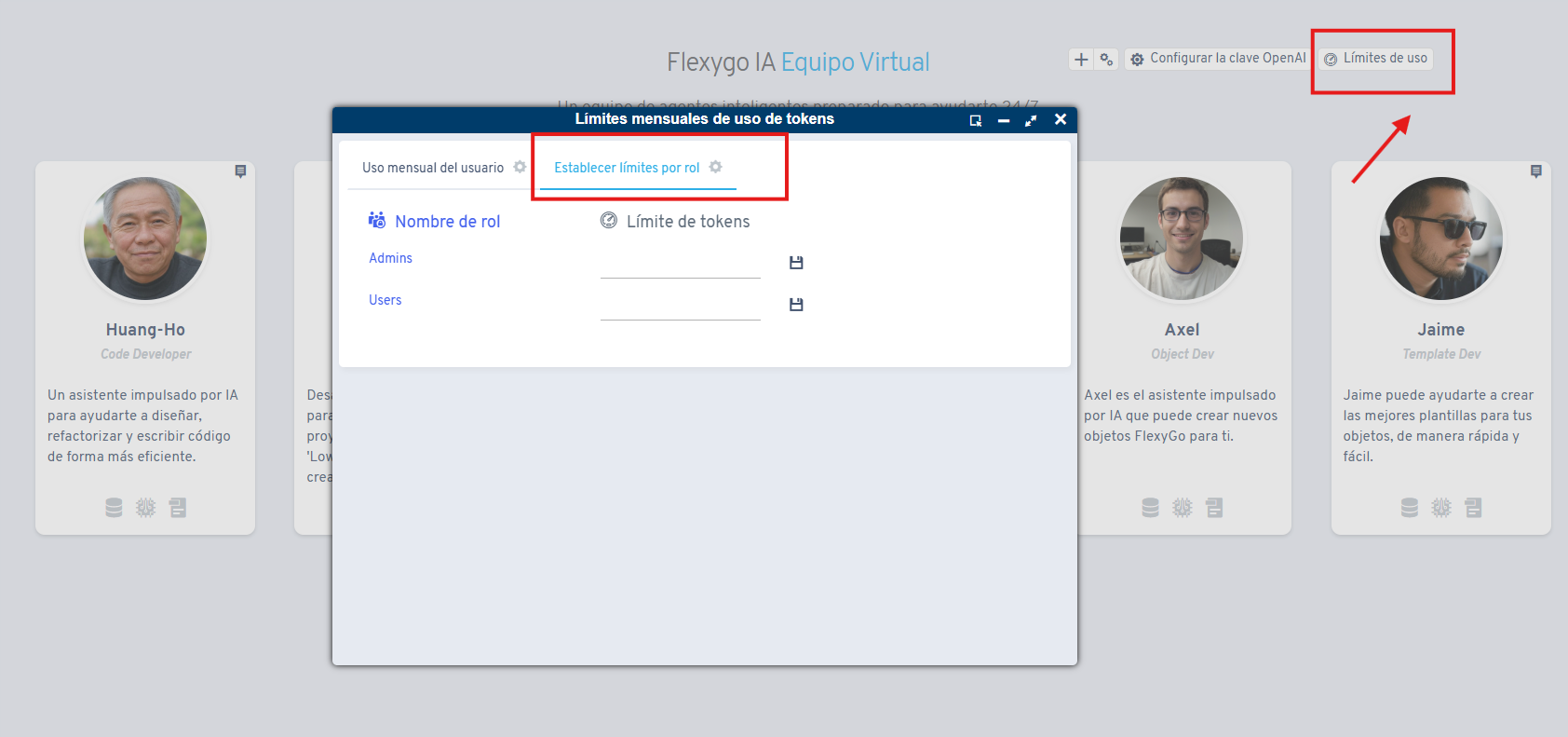This screenshot has width=1568, height=737.
Task: Click document icon on Huang-Ho card
Action: [178, 508]
